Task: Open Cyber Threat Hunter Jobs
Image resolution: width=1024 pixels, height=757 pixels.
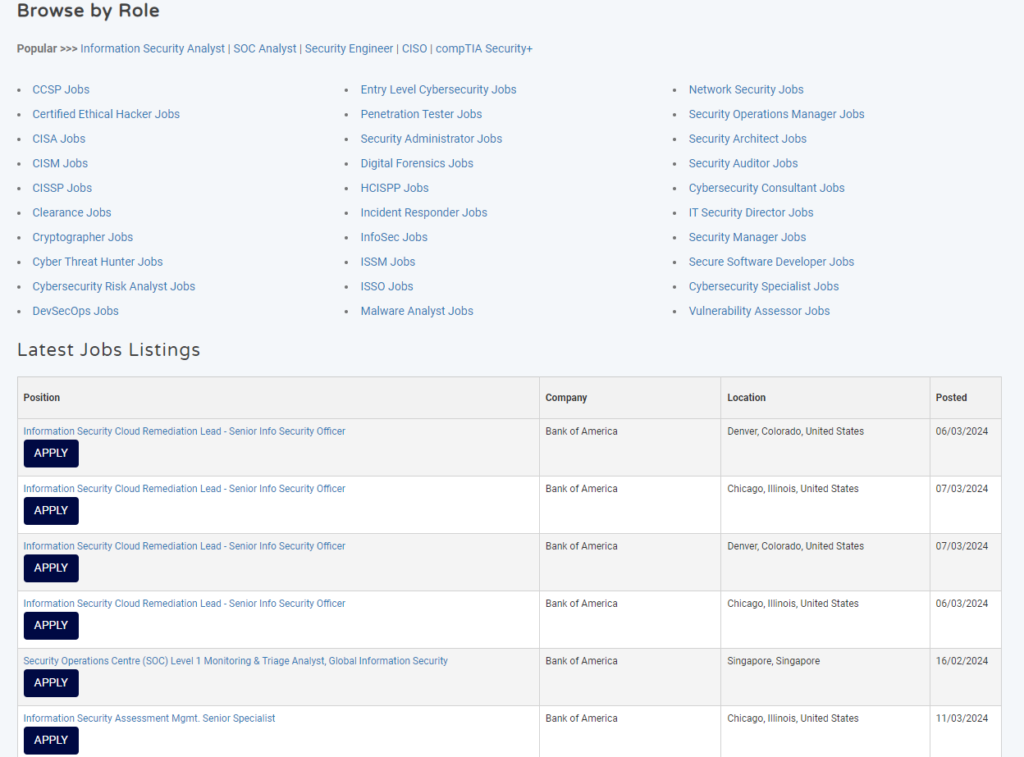Action: (97, 262)
